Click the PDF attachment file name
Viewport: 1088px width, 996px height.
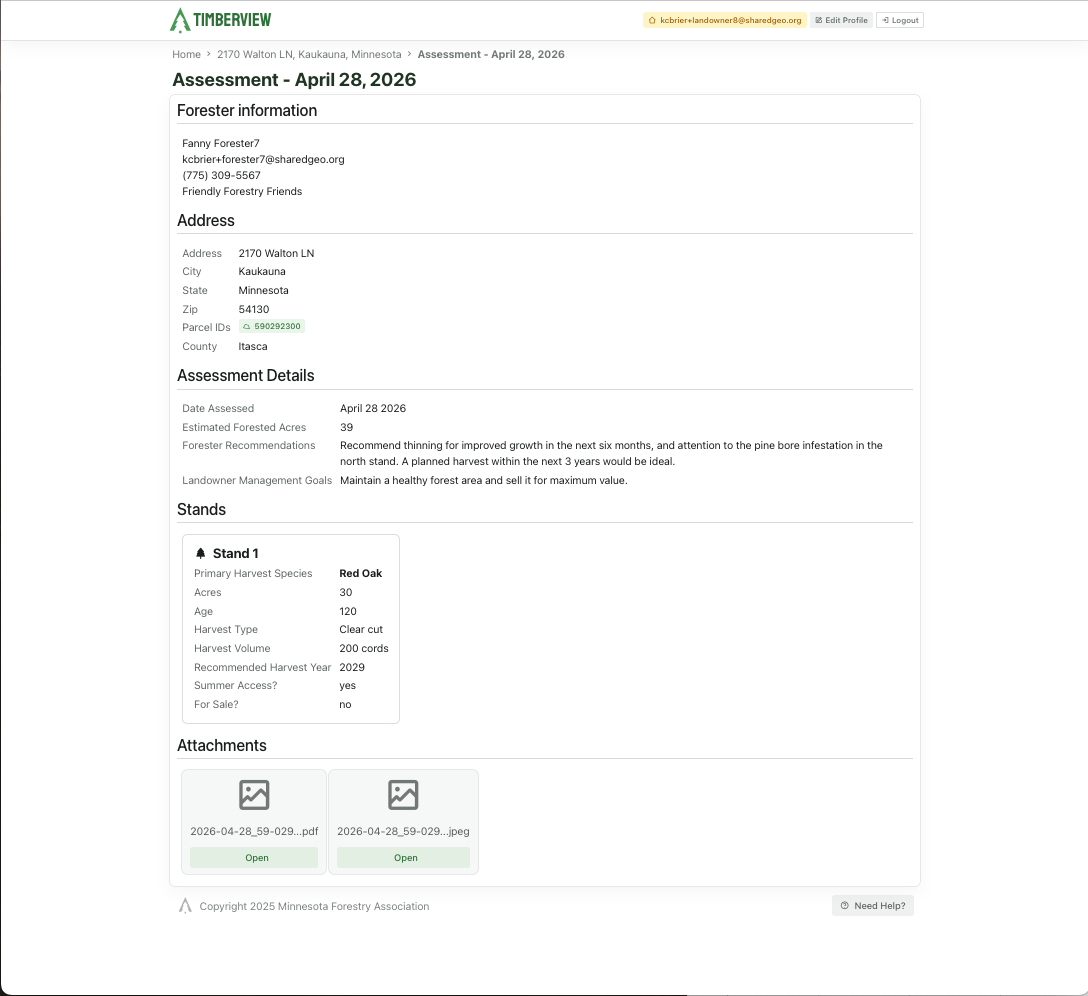click(x=254, y=831)
